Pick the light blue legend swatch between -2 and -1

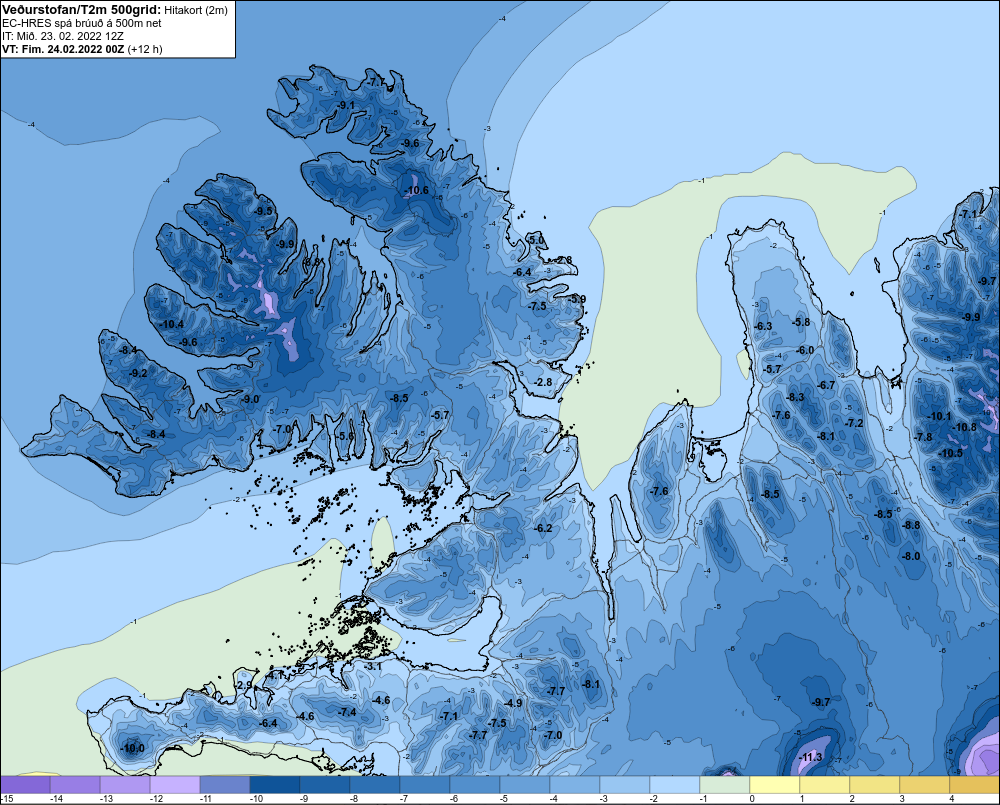(x=675, y=784)
